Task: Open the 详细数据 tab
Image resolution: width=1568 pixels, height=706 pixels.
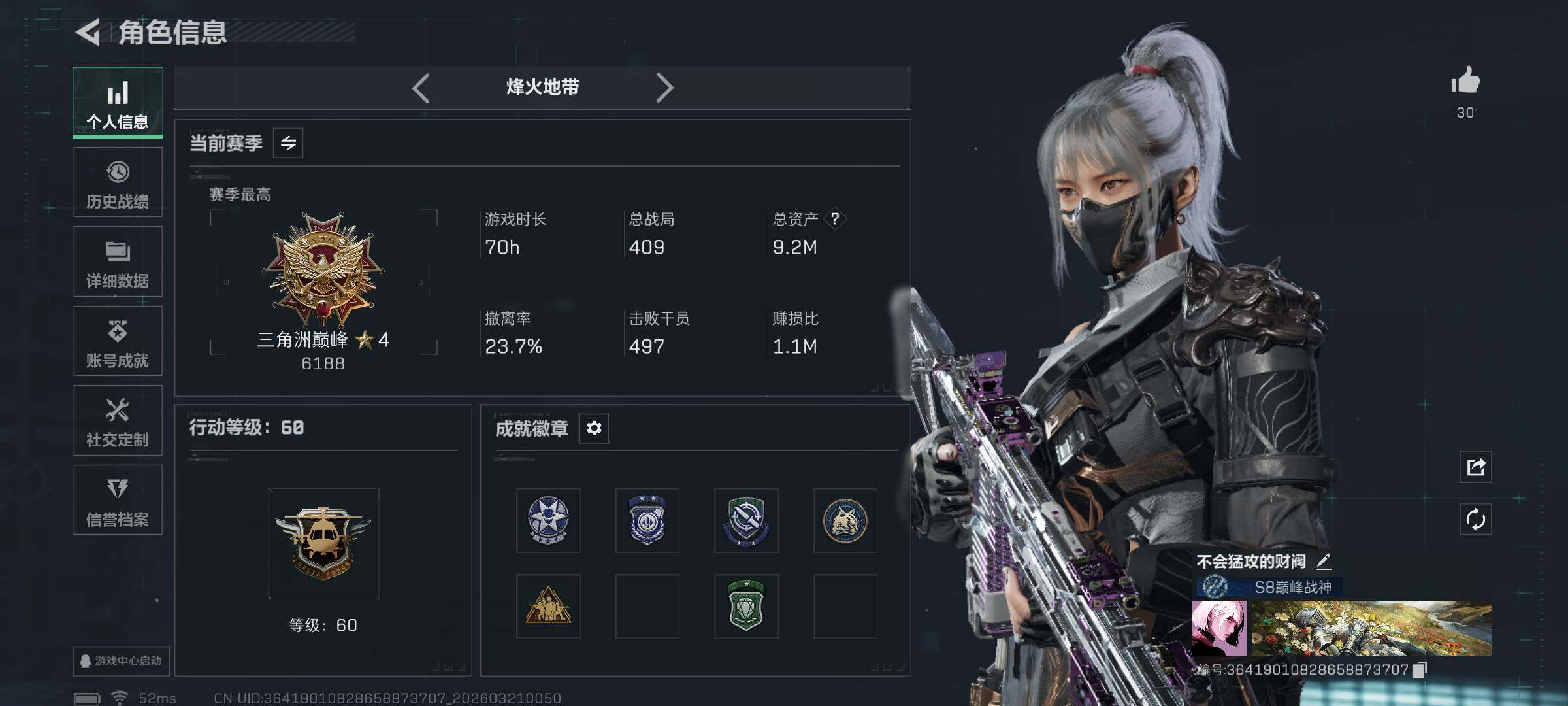Action: 118,261
